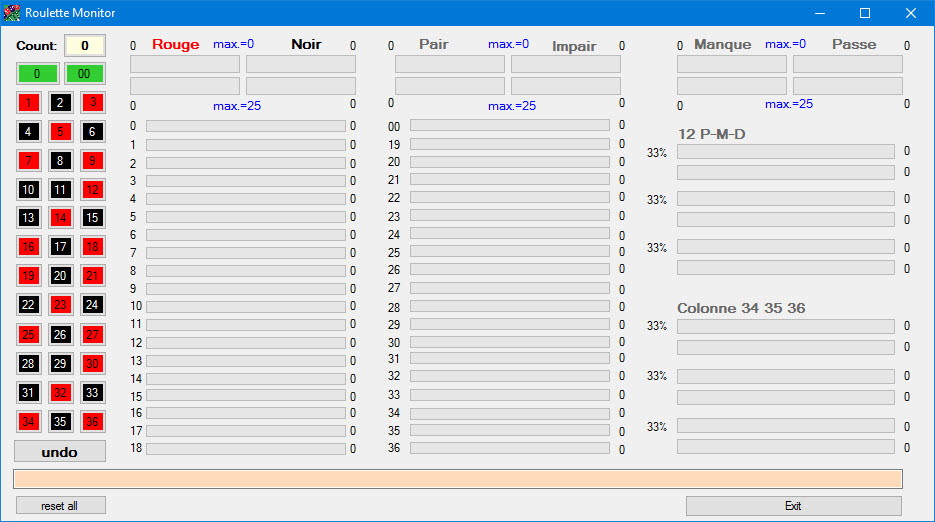Select black number 2 button

60,103
